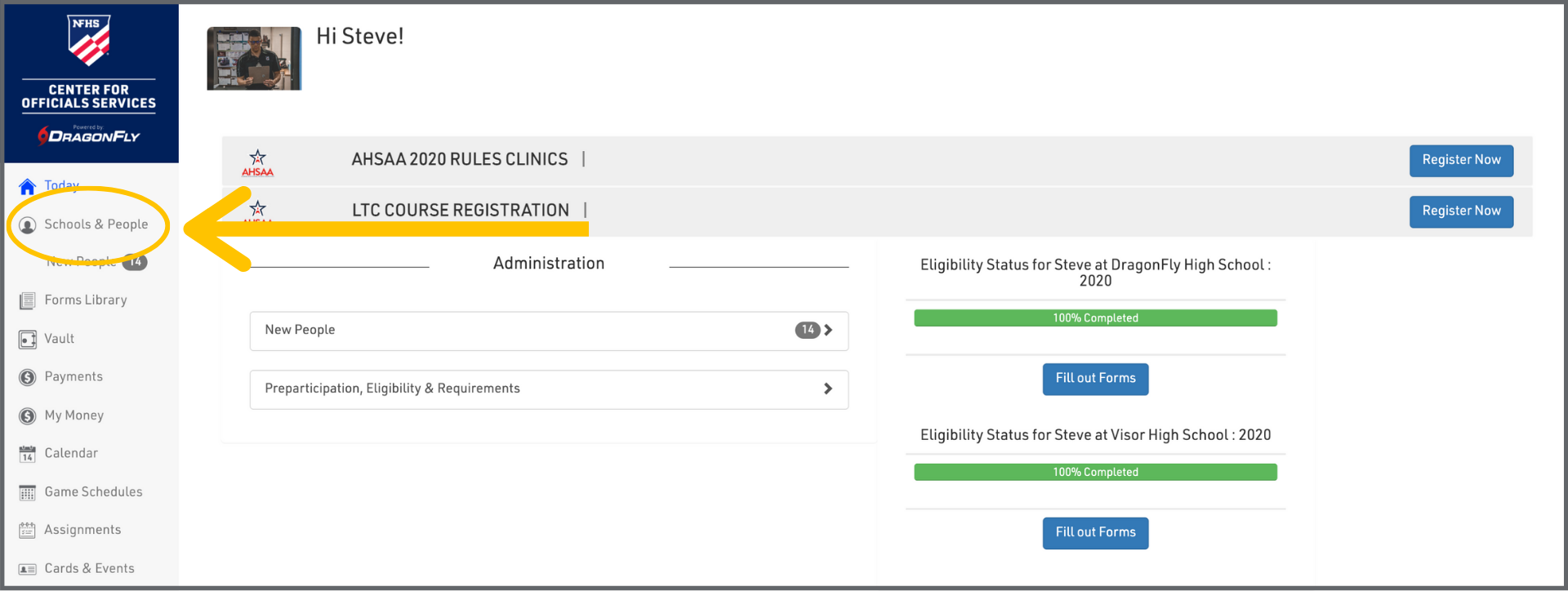The image size is (1568, 591).
Task: Click DragonFly High School eligibility progress bar
Action: 1095,318
